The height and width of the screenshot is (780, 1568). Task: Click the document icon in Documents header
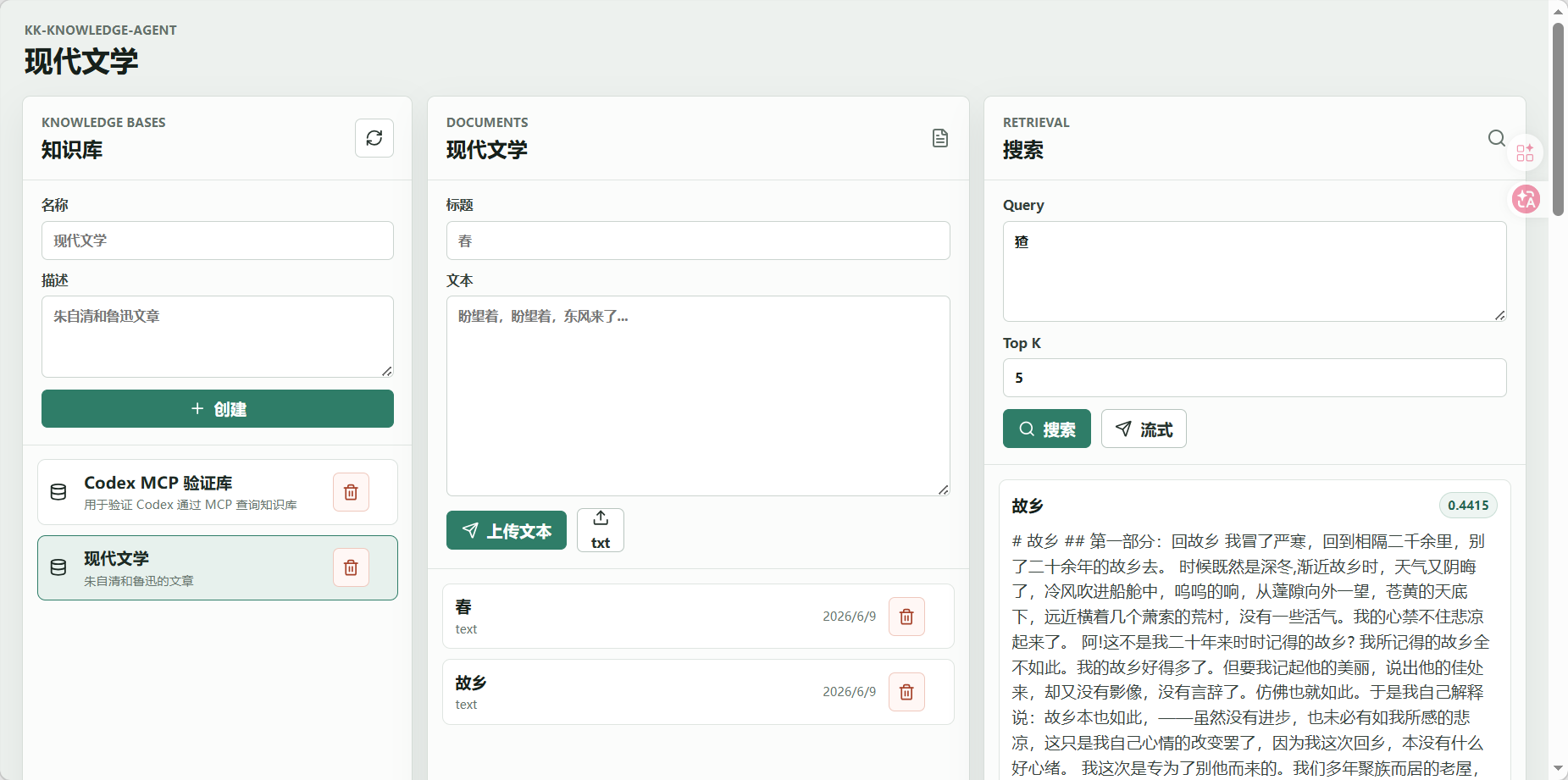(940, 138)
